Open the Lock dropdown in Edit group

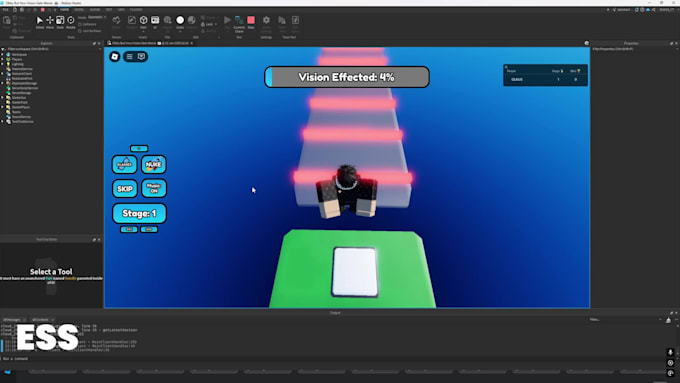click(209, 24)
